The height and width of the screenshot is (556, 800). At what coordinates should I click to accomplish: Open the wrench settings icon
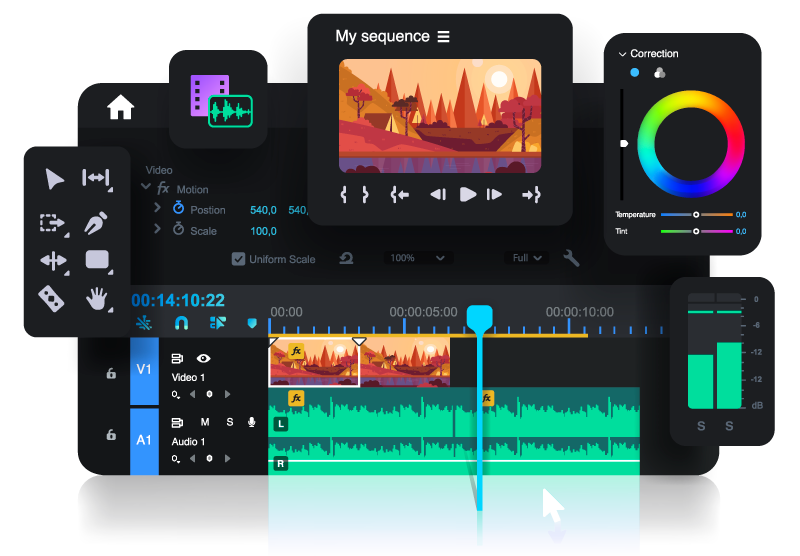tap(572, 258)
